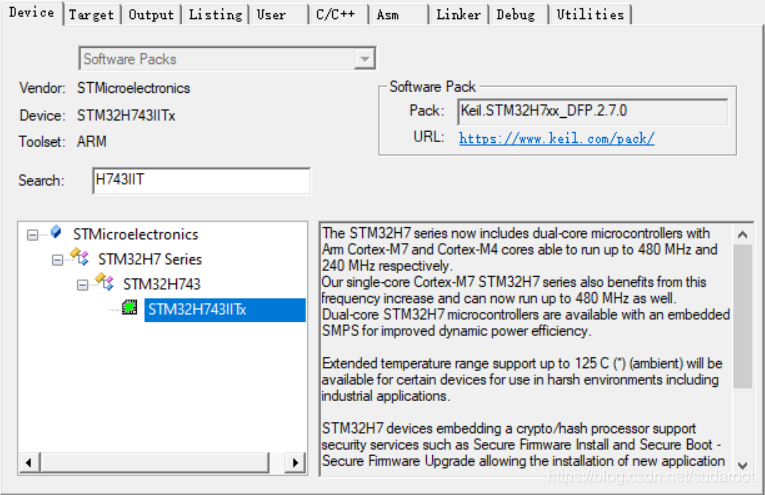Screen dimensions: 765x495
Task: Click the STMicroelectronics vendor icon
Action: tap(56, 232)
